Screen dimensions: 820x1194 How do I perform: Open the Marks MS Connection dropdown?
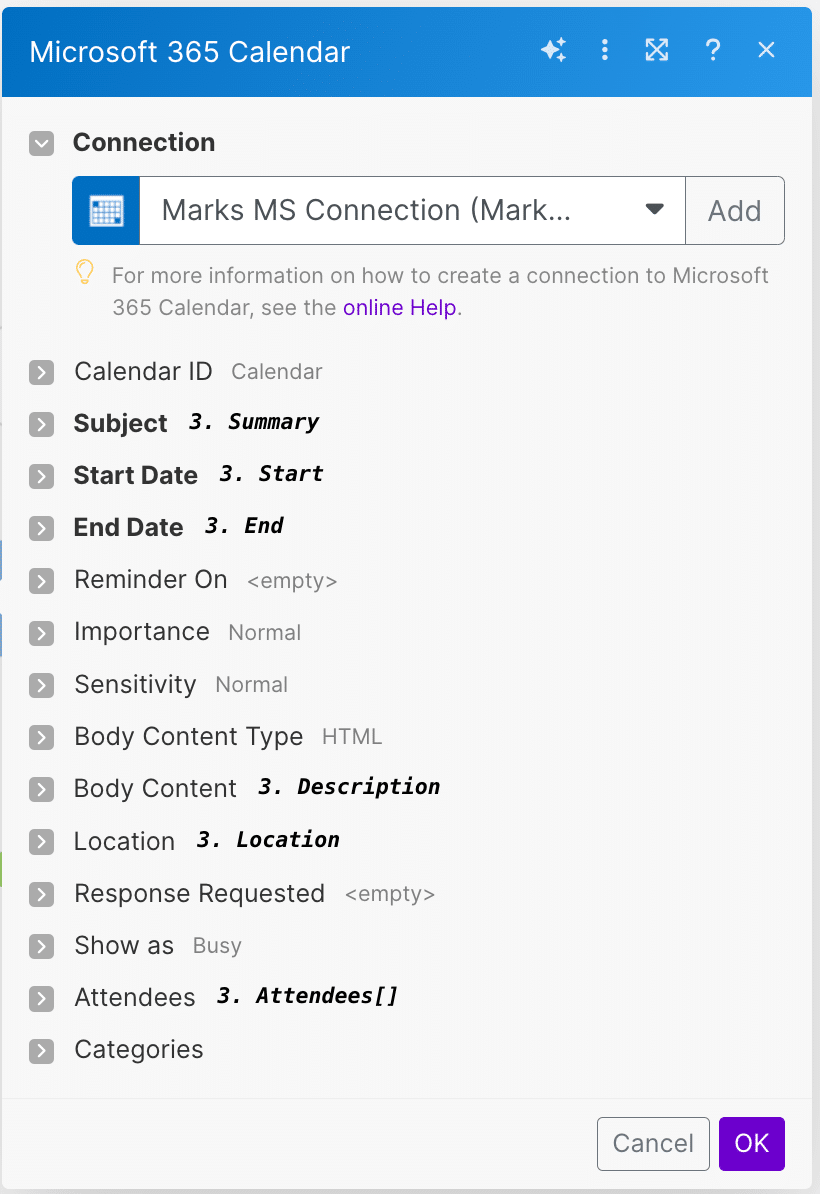coord(655,210)
